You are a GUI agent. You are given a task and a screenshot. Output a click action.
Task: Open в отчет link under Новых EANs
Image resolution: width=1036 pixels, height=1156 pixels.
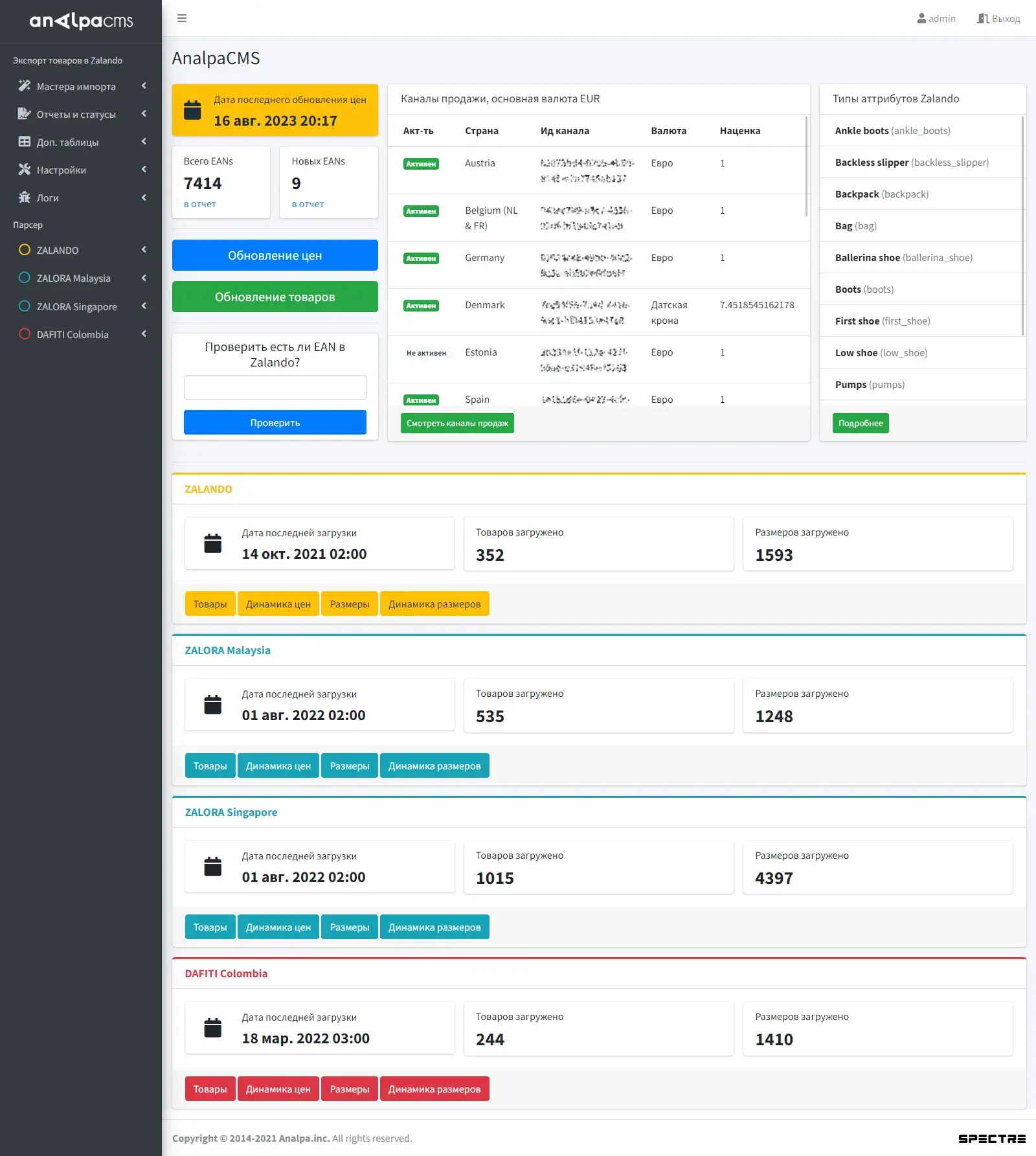(308, 204)
